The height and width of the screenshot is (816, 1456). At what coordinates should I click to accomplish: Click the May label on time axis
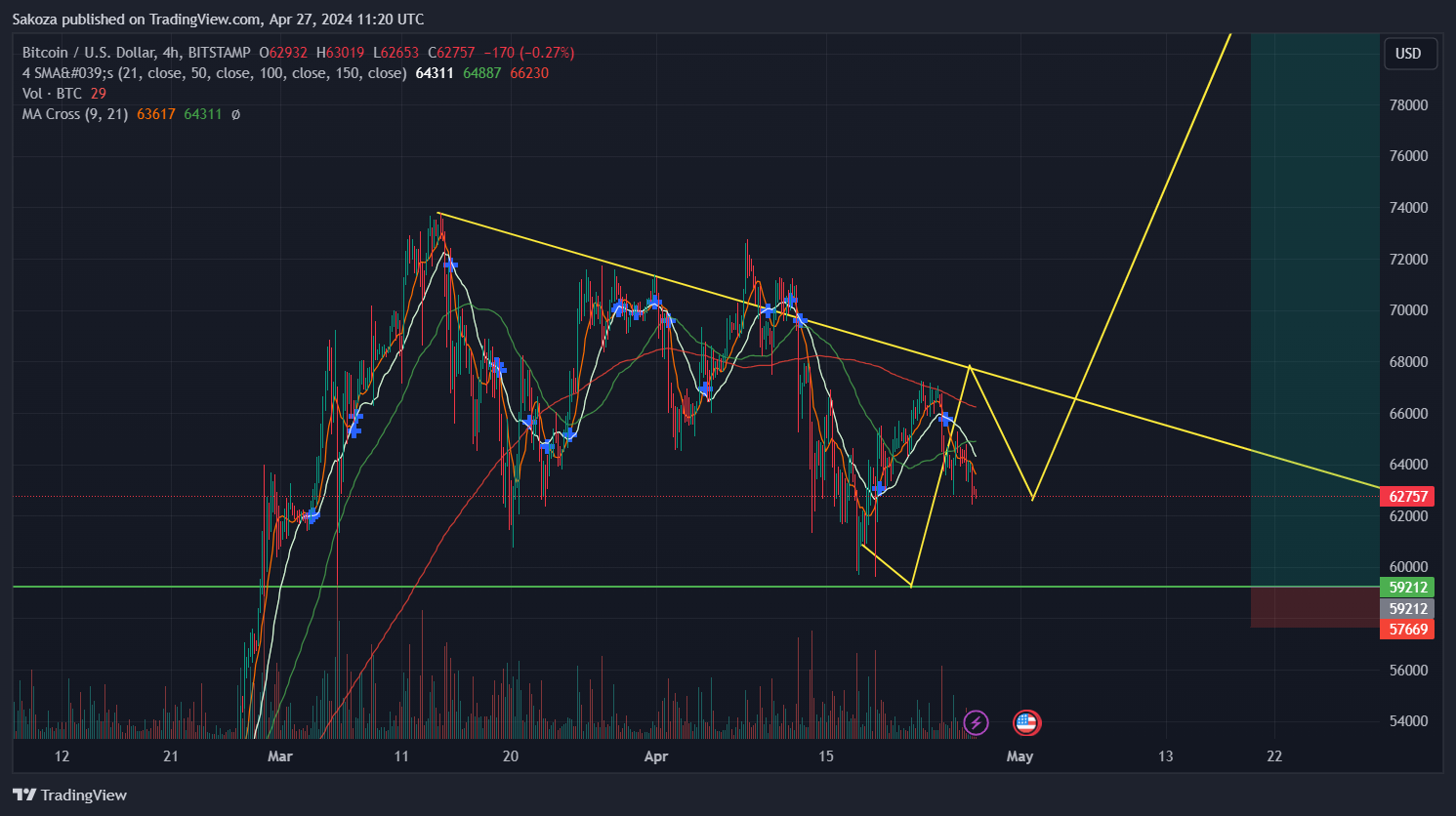1019,756
